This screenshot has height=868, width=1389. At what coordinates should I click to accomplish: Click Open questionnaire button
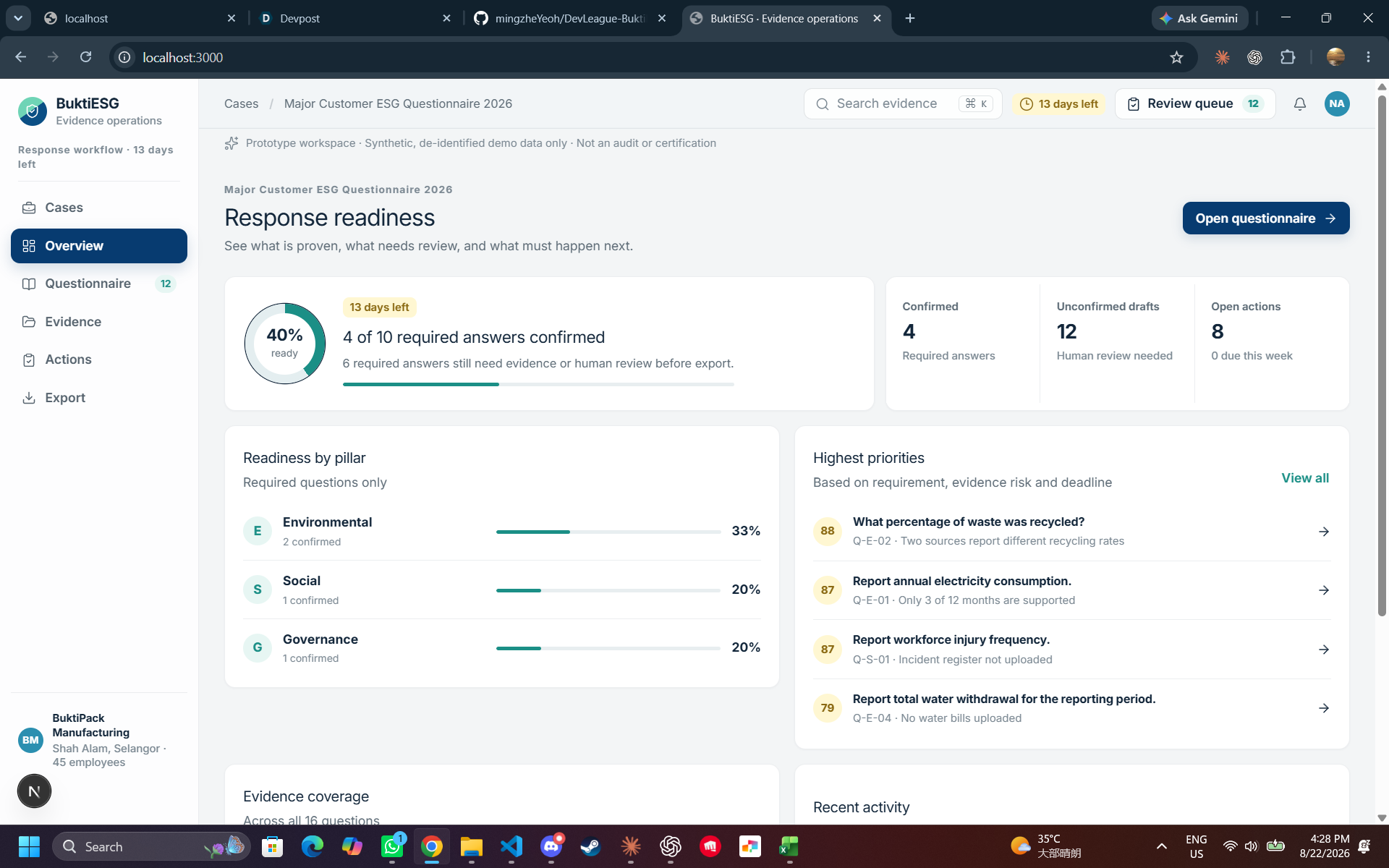[1266, 218]
